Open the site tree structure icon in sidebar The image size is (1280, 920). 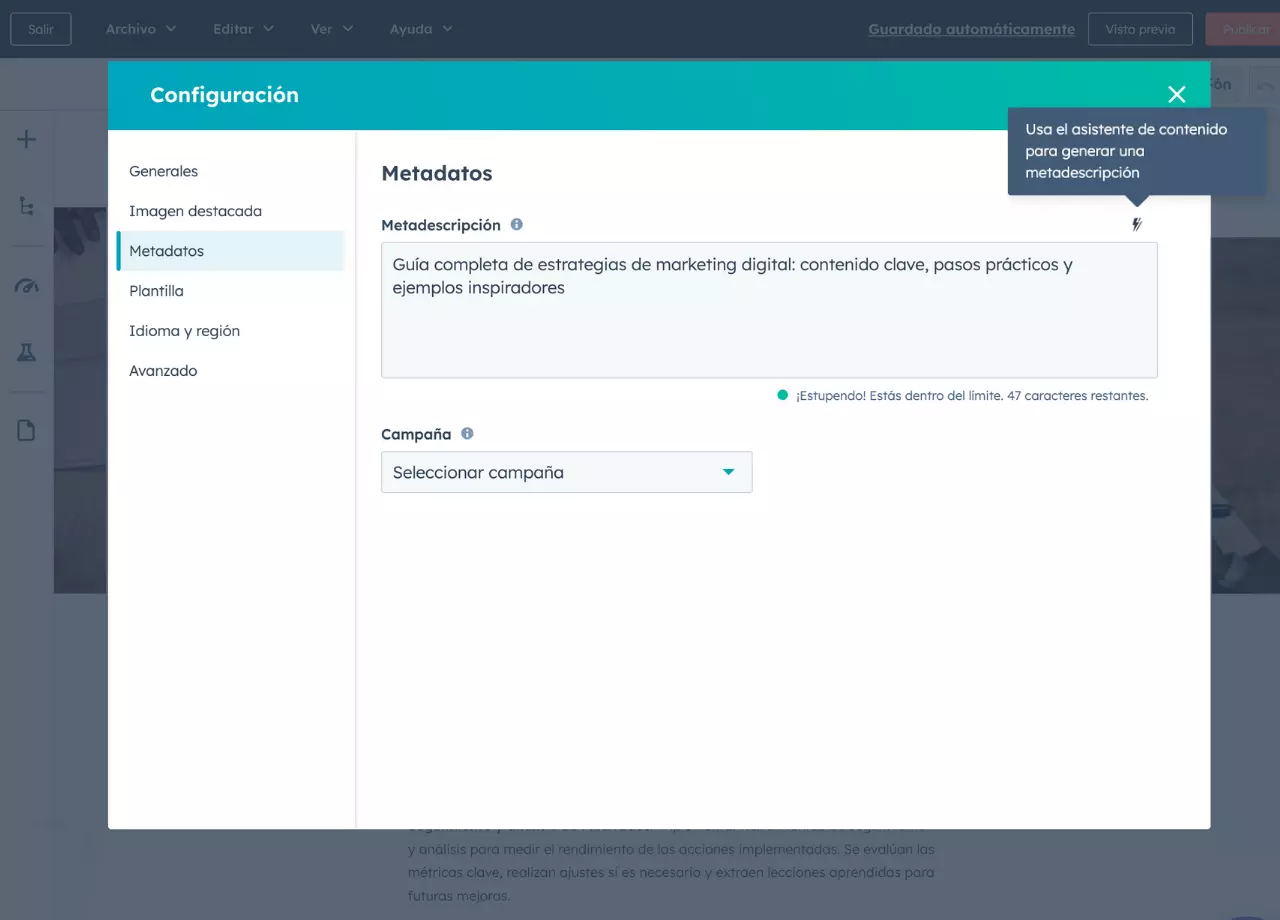pos(27,206)
